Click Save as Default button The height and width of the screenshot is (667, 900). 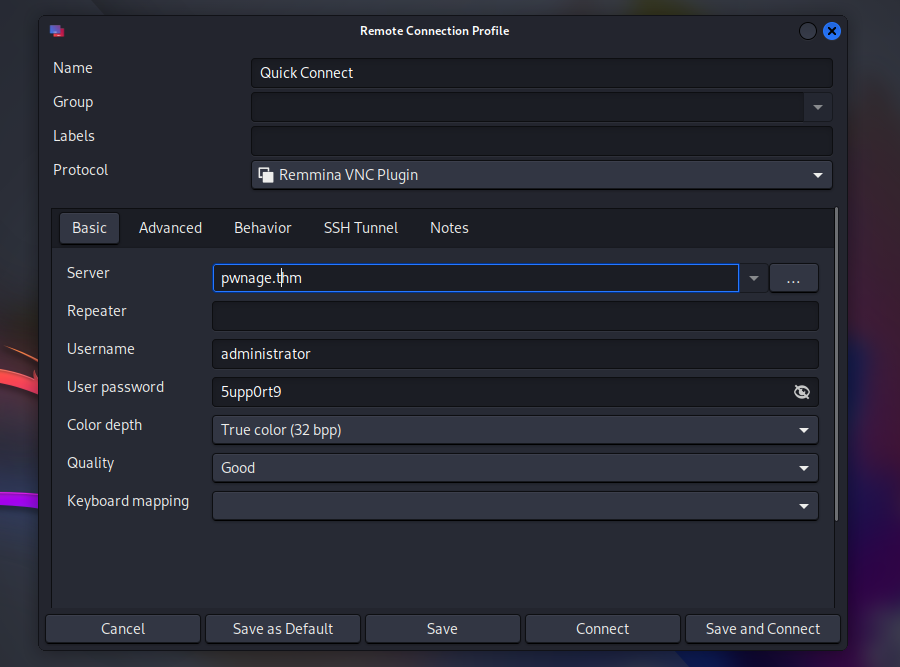tap(283, 629)
